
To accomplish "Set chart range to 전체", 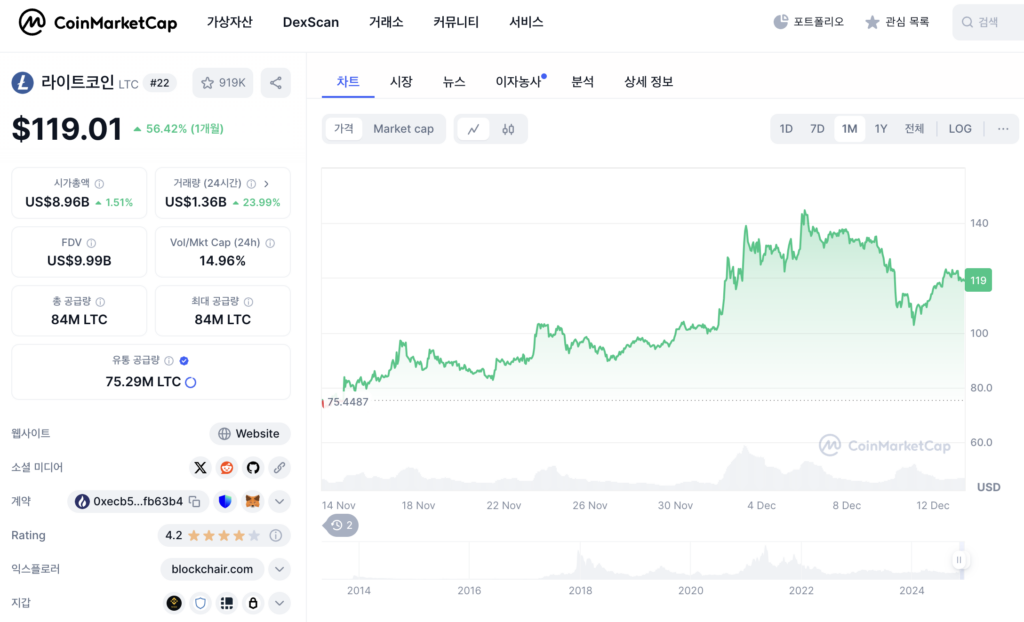I will coord(914,129).
